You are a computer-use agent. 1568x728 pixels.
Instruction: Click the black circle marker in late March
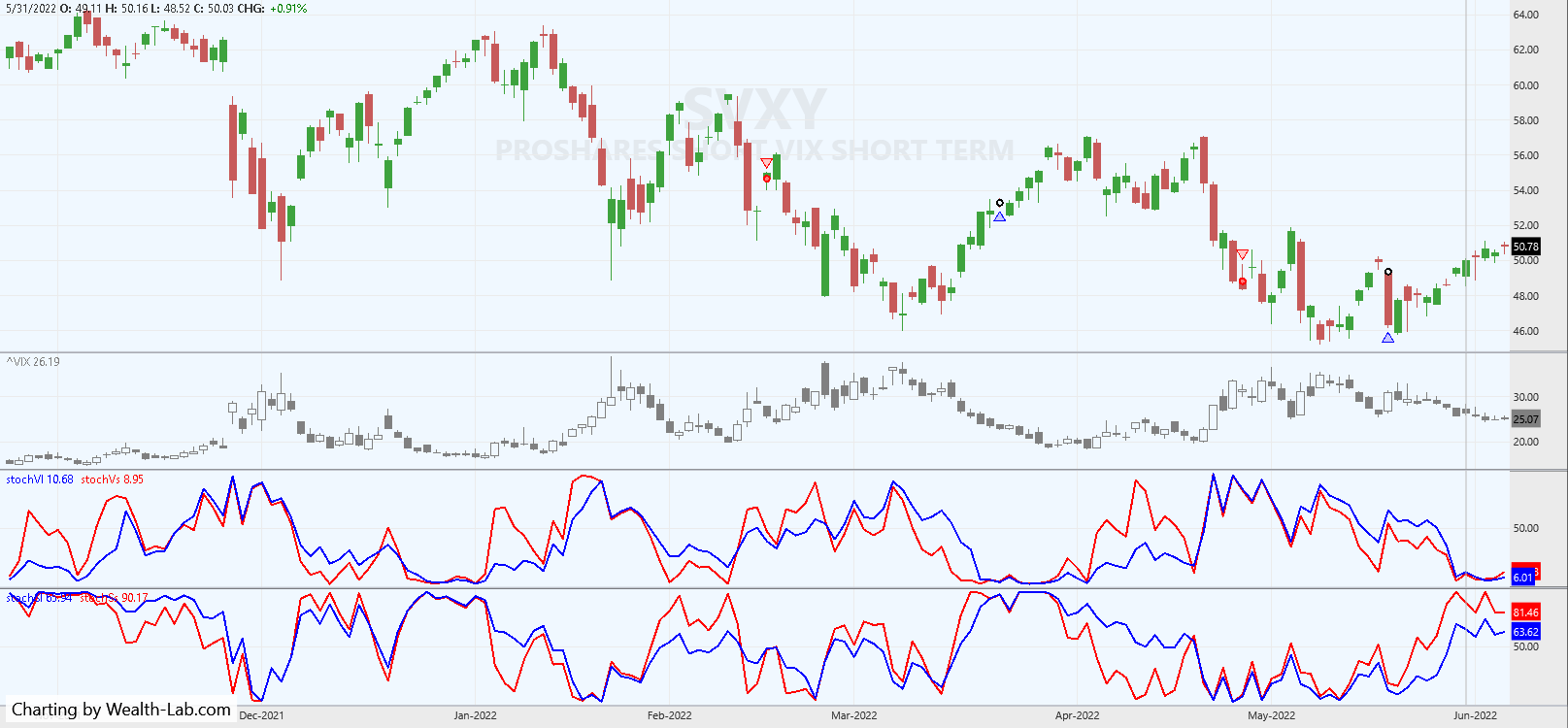1000,204
